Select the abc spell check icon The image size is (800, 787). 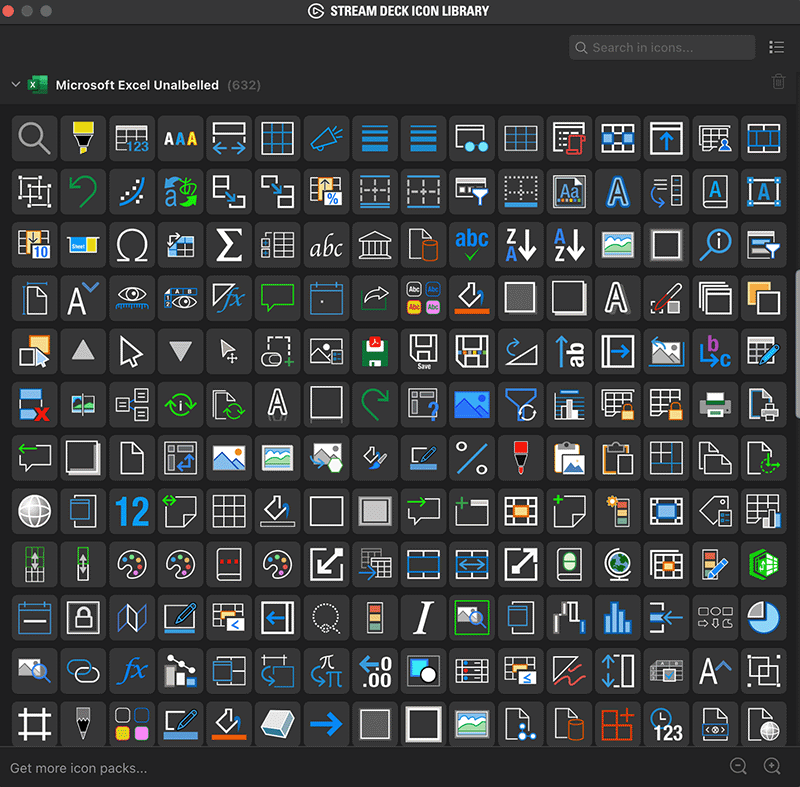click(471, 245)
